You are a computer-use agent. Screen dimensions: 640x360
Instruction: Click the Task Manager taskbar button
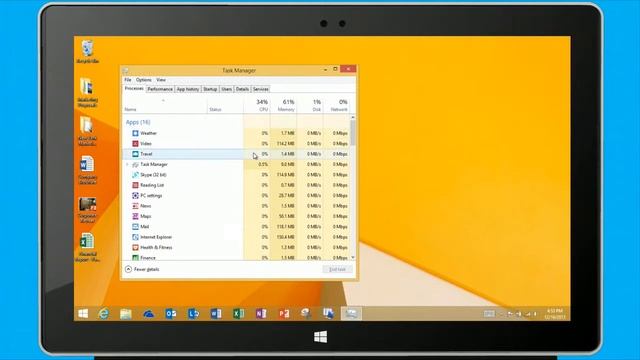coord(351,313)
